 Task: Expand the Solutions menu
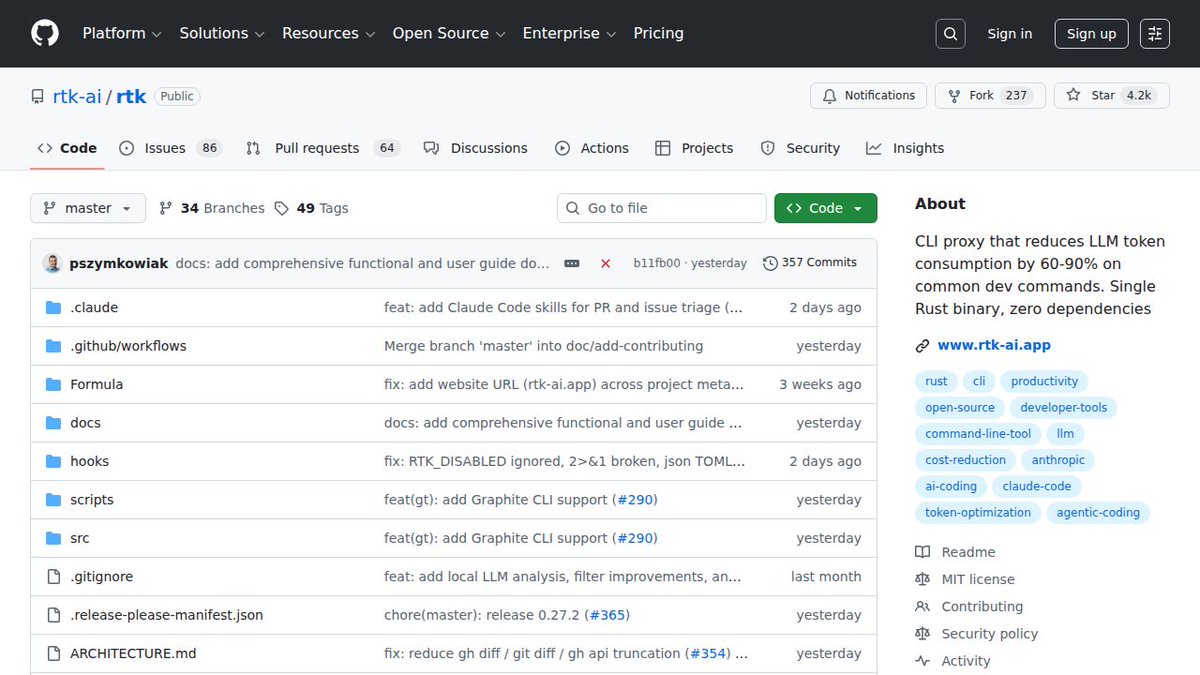[222, 33]
